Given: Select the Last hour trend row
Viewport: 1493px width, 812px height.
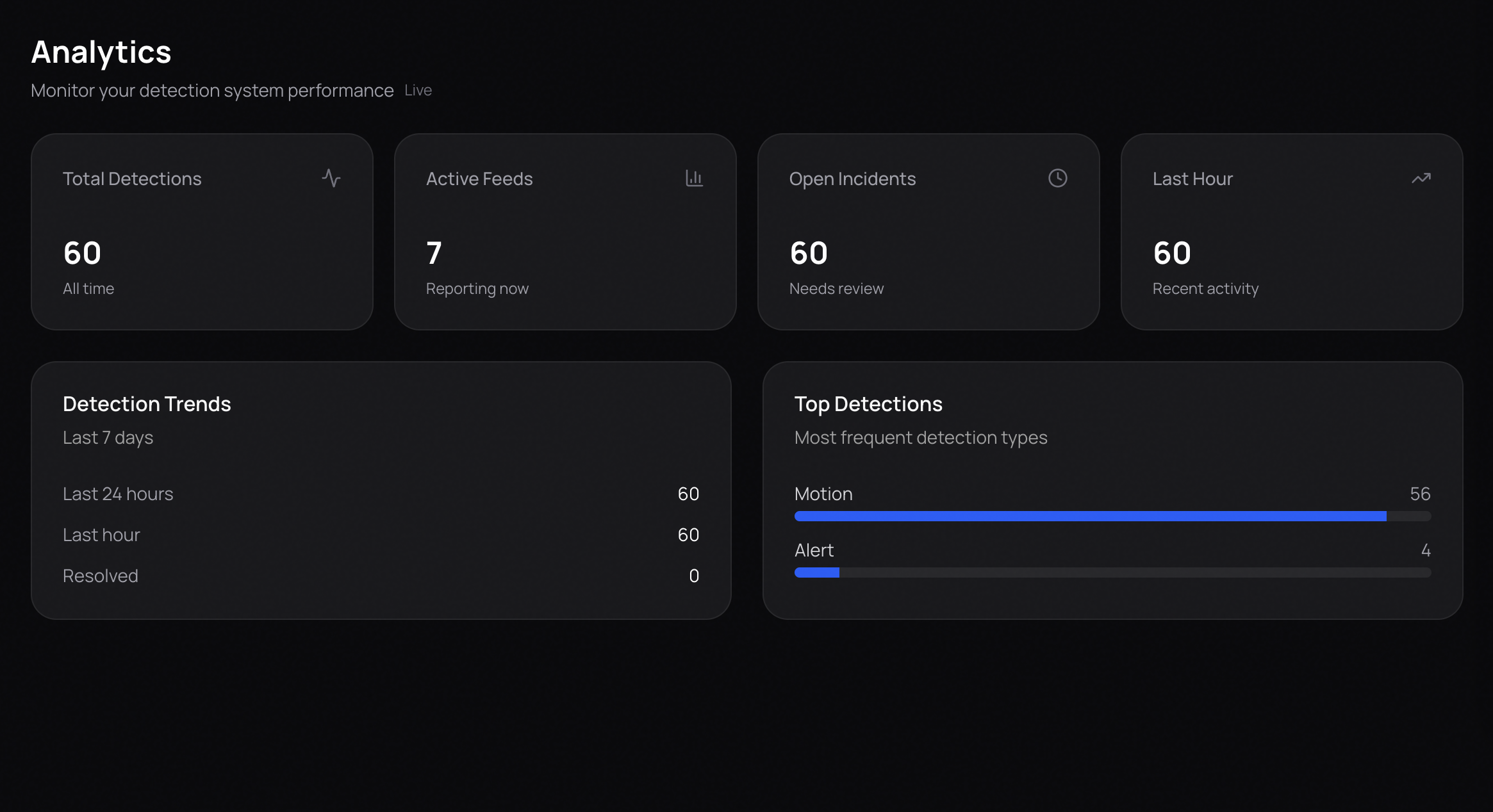Looking at the screenshot, I should tap(381, 535).
